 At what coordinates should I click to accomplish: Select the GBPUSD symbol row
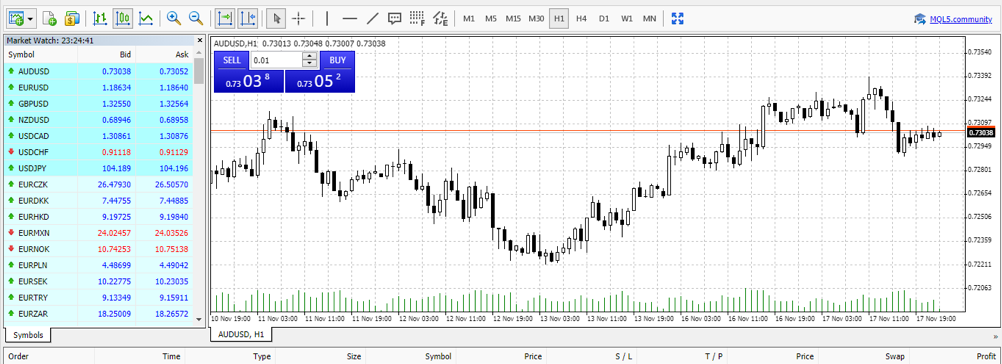[x=99, y=103]
